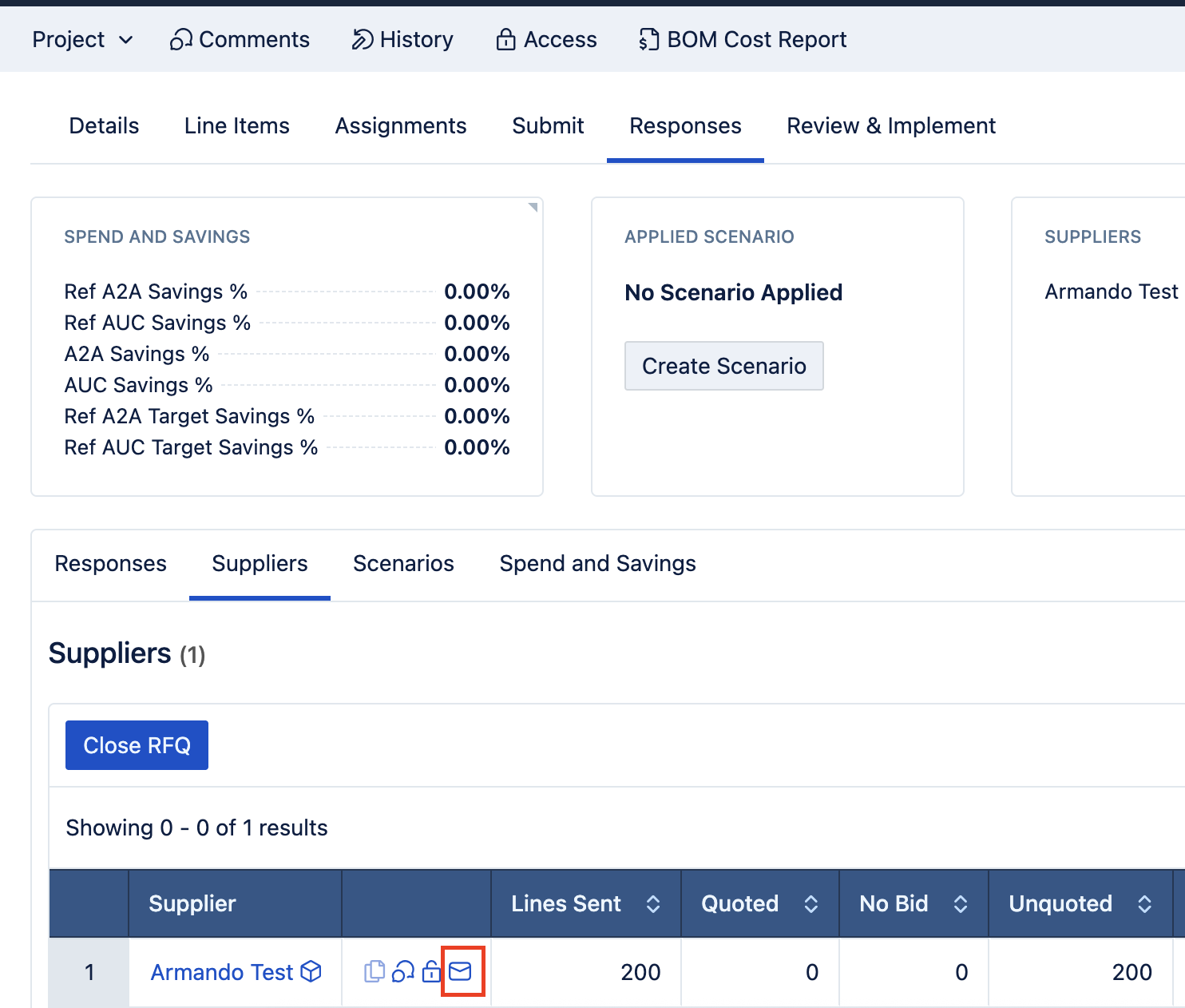Sort by the Lines Sent column arrows

click(653, 903)
